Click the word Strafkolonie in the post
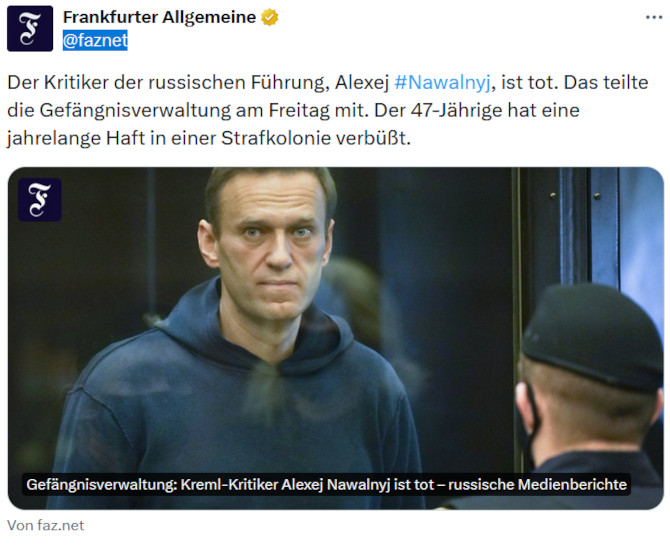The image size is (670, 547). [x=276, y=138]
